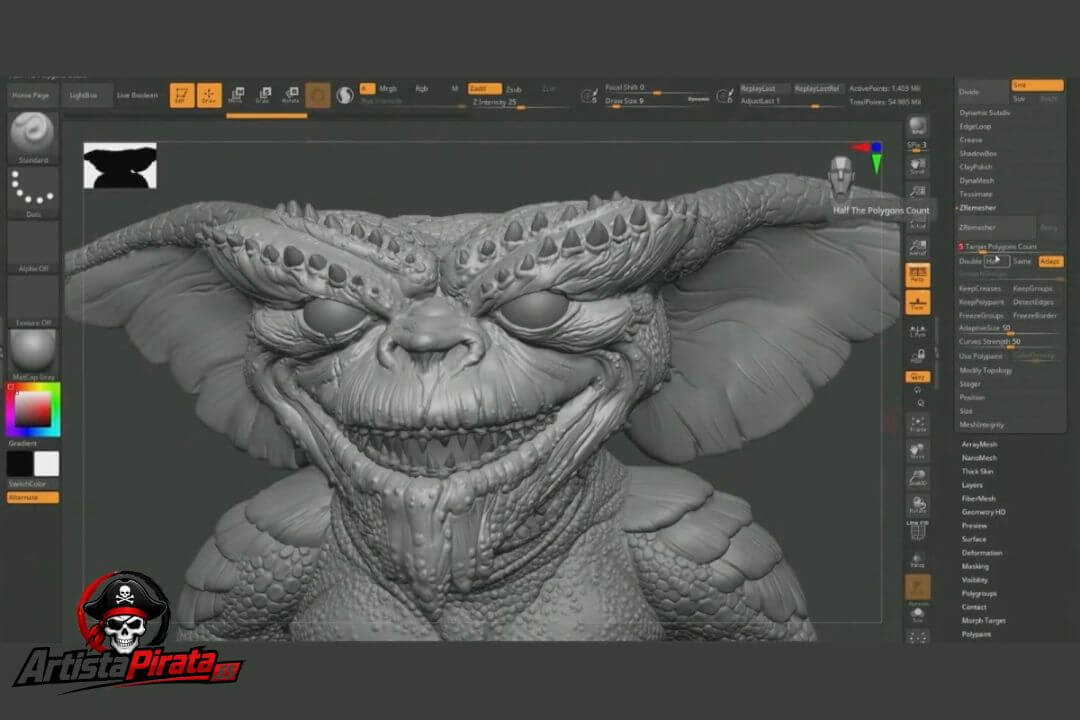Expand the Crease section
This screenshot has height=720, width=1080.
coord(971,140)
